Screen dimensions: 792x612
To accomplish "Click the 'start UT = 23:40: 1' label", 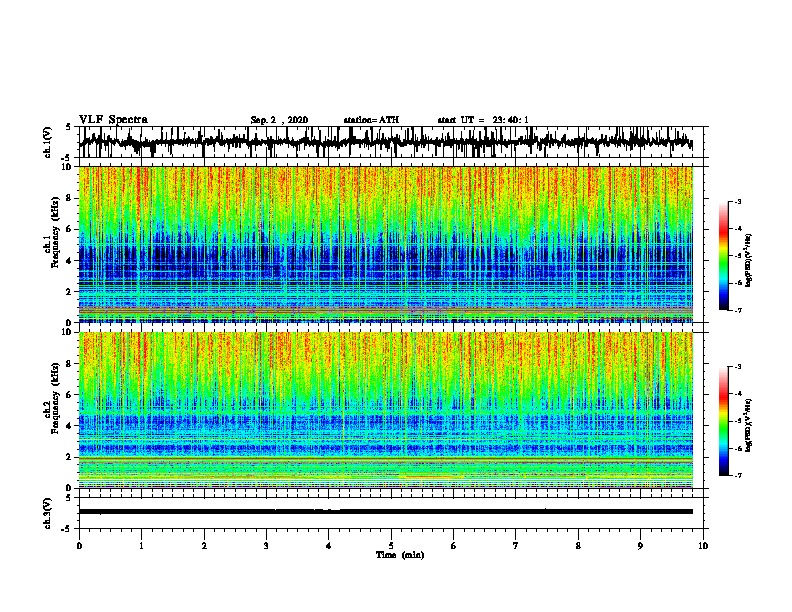I will [x=483, y=120].
